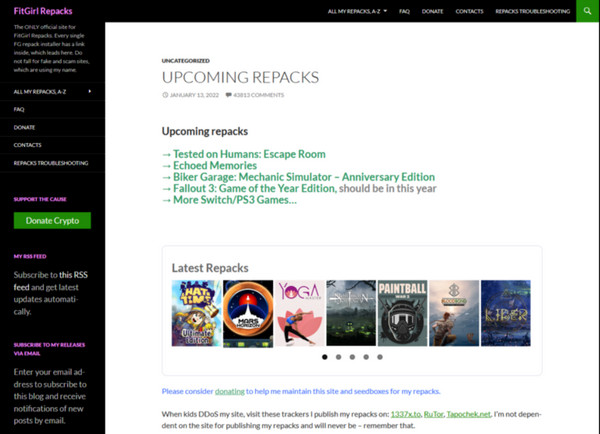Open the 43813 Comments link

[x=259, y=95]
